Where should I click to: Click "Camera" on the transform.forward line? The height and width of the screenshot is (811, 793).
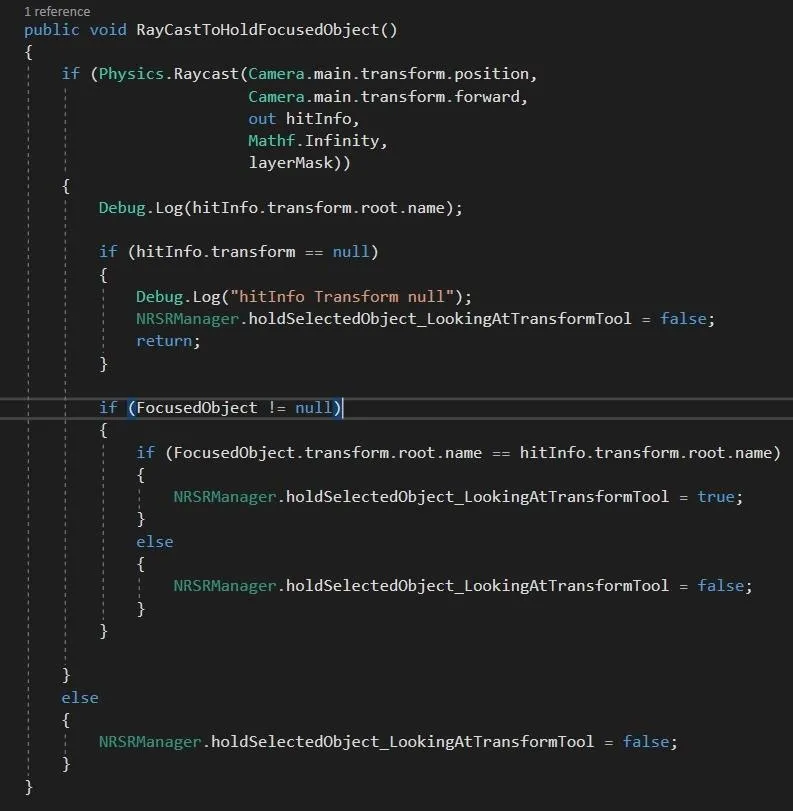point(276,97)
